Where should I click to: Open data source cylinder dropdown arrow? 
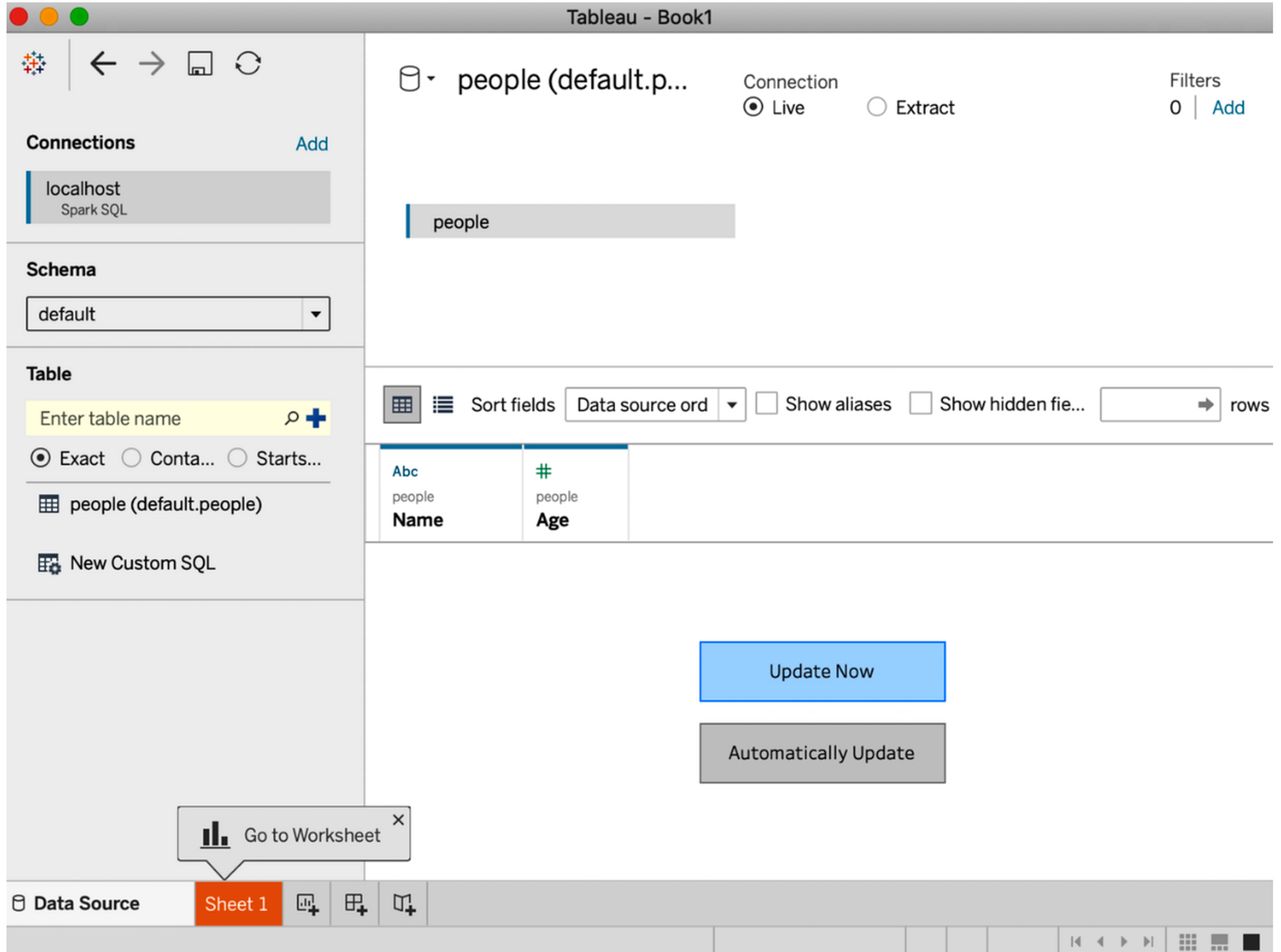pos(430,79)
